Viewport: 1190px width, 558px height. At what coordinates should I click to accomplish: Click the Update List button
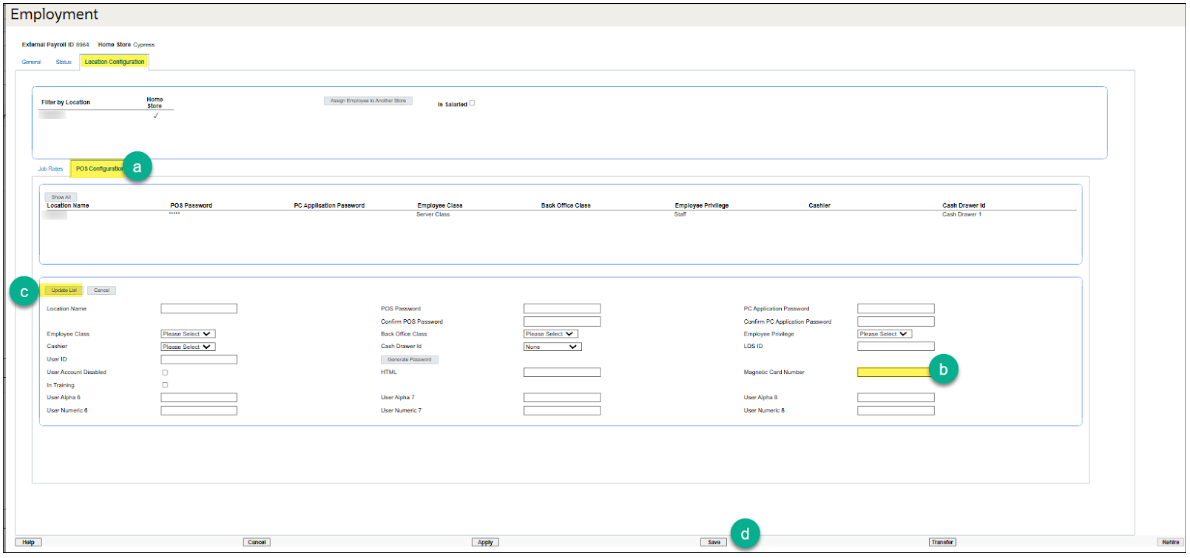[x=64, y=290]
